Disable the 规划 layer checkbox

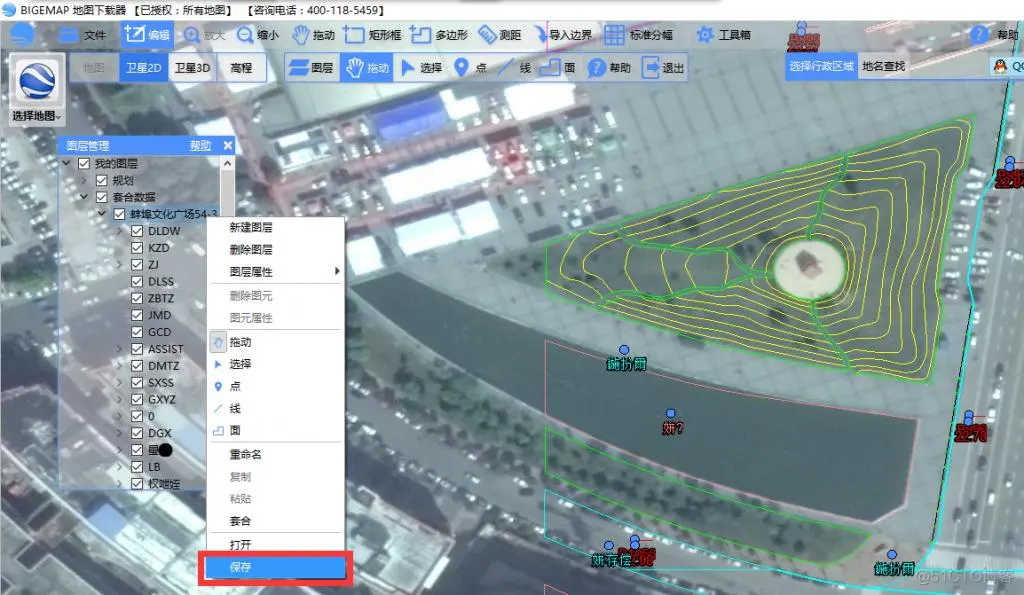pyautogui.click(x=101, y=179)
